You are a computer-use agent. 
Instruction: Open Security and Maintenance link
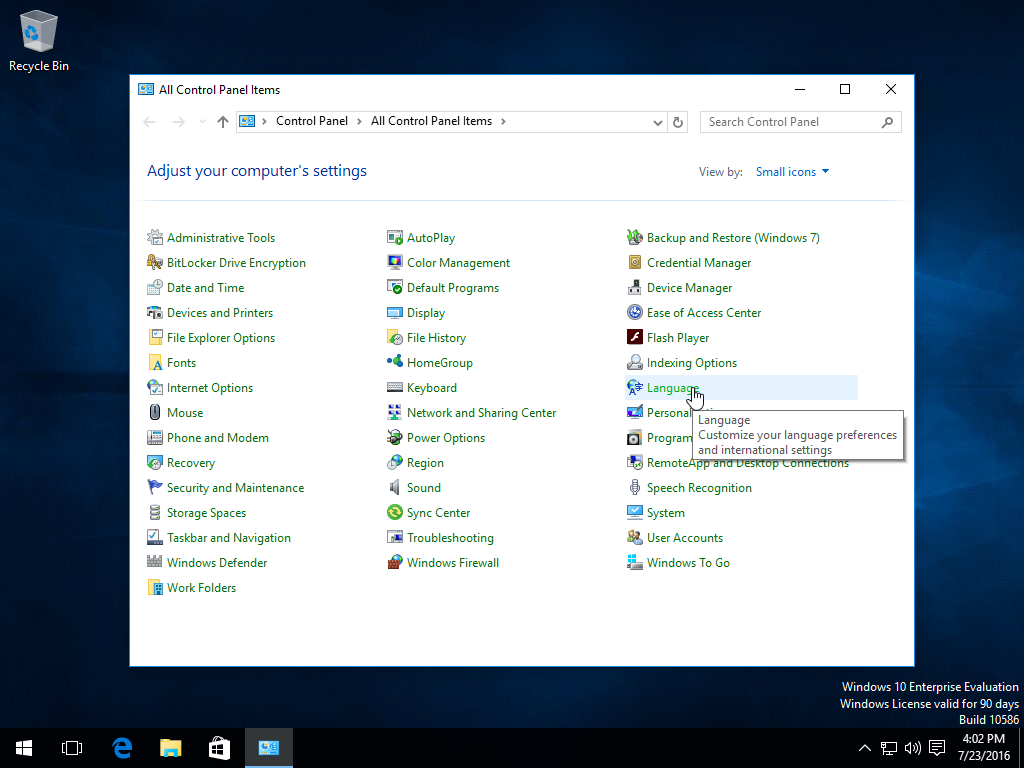(235, 488)
